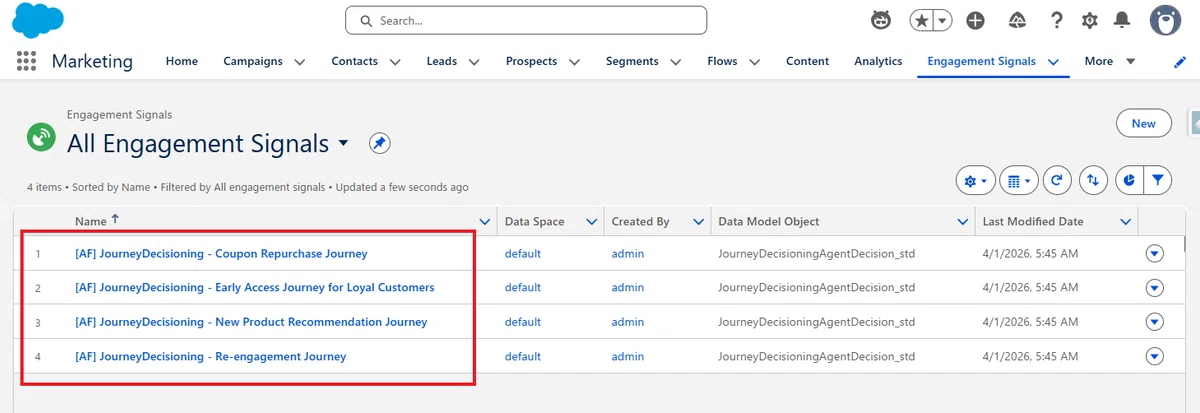Open the Analytics tab

(x=878, y=61)
